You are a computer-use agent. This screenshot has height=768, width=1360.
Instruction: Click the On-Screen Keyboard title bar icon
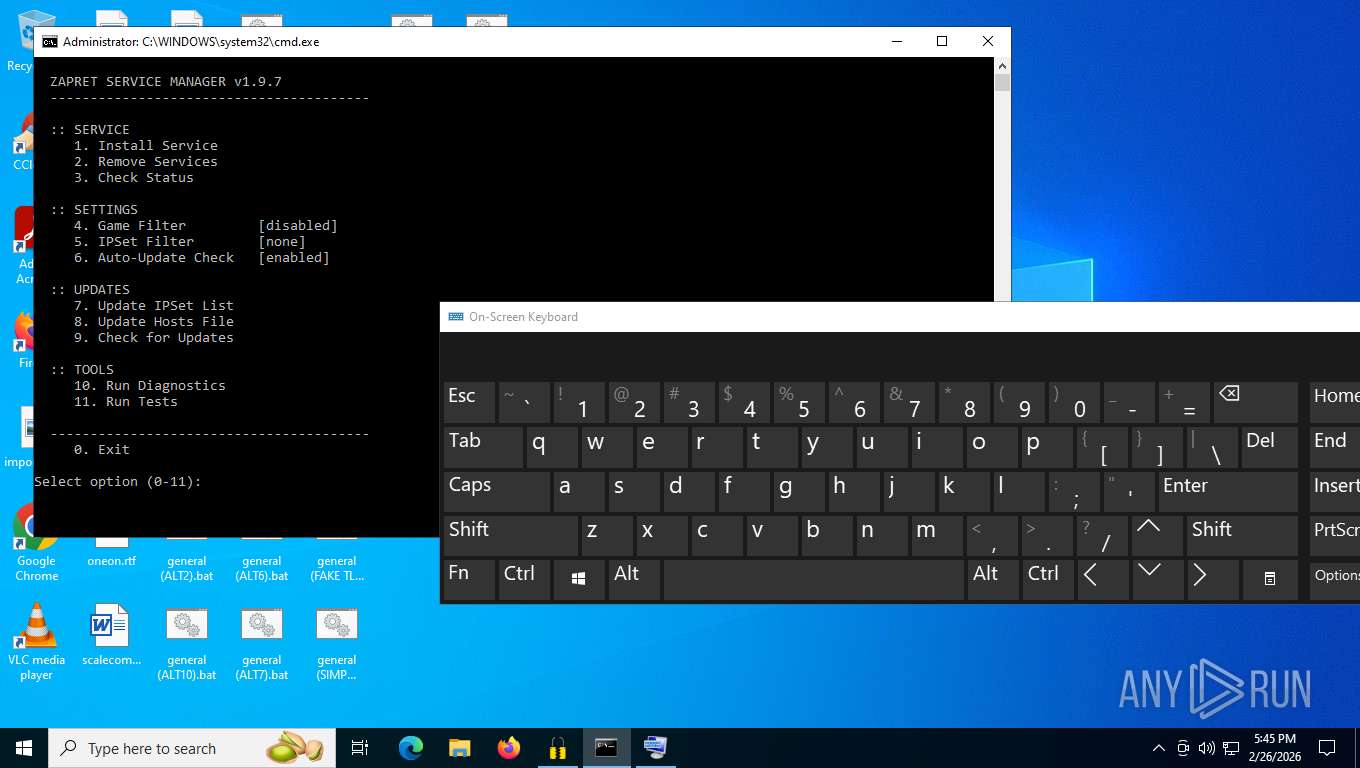(x=456, y=317)
